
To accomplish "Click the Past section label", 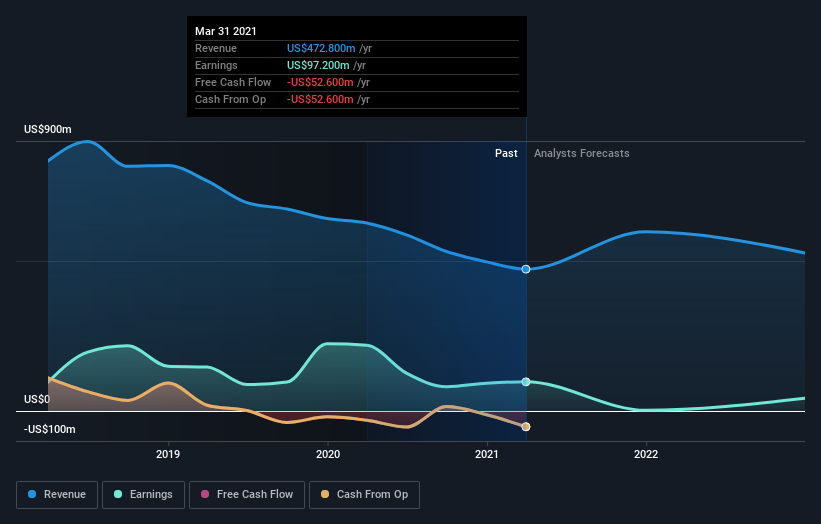I will click(506, 153).
